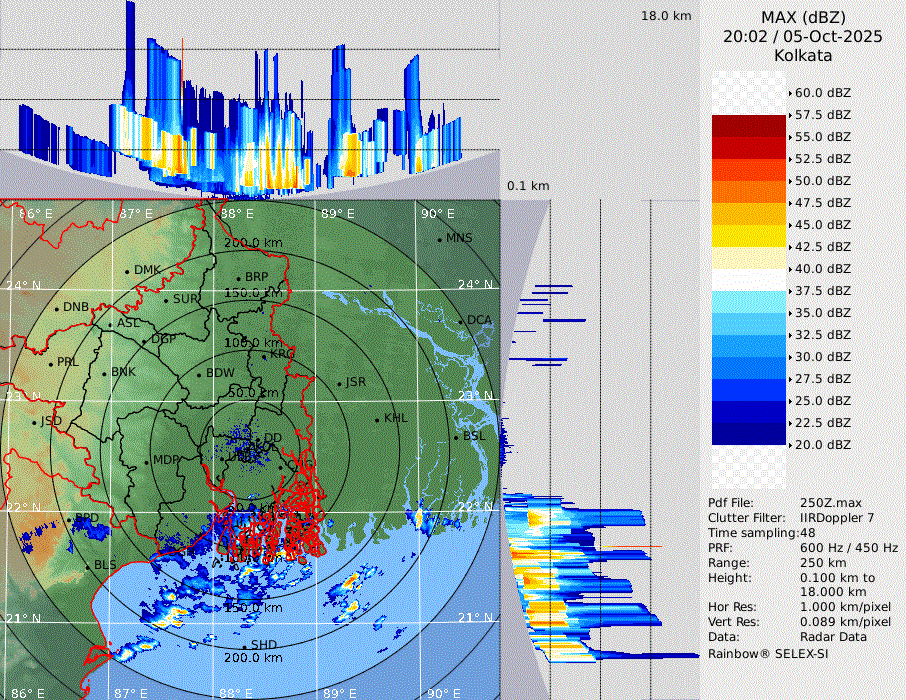The image size is (906, 700).
Task: Click the MNS station marker on map
Action: pos(439,240)
